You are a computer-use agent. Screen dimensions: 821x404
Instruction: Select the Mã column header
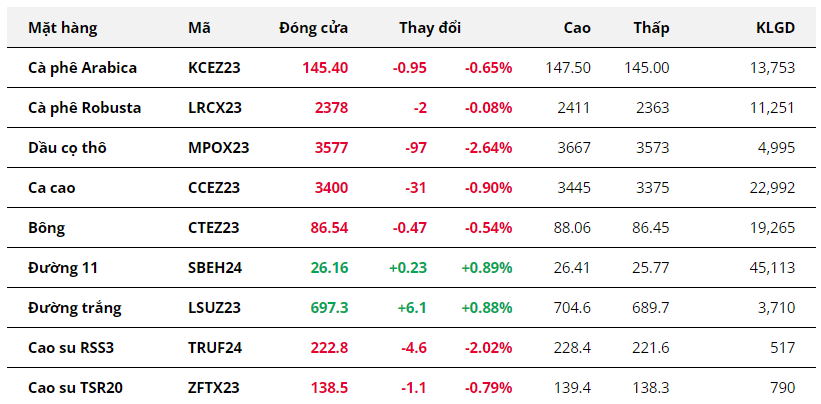pyautogui.click(x=199, y=28)
